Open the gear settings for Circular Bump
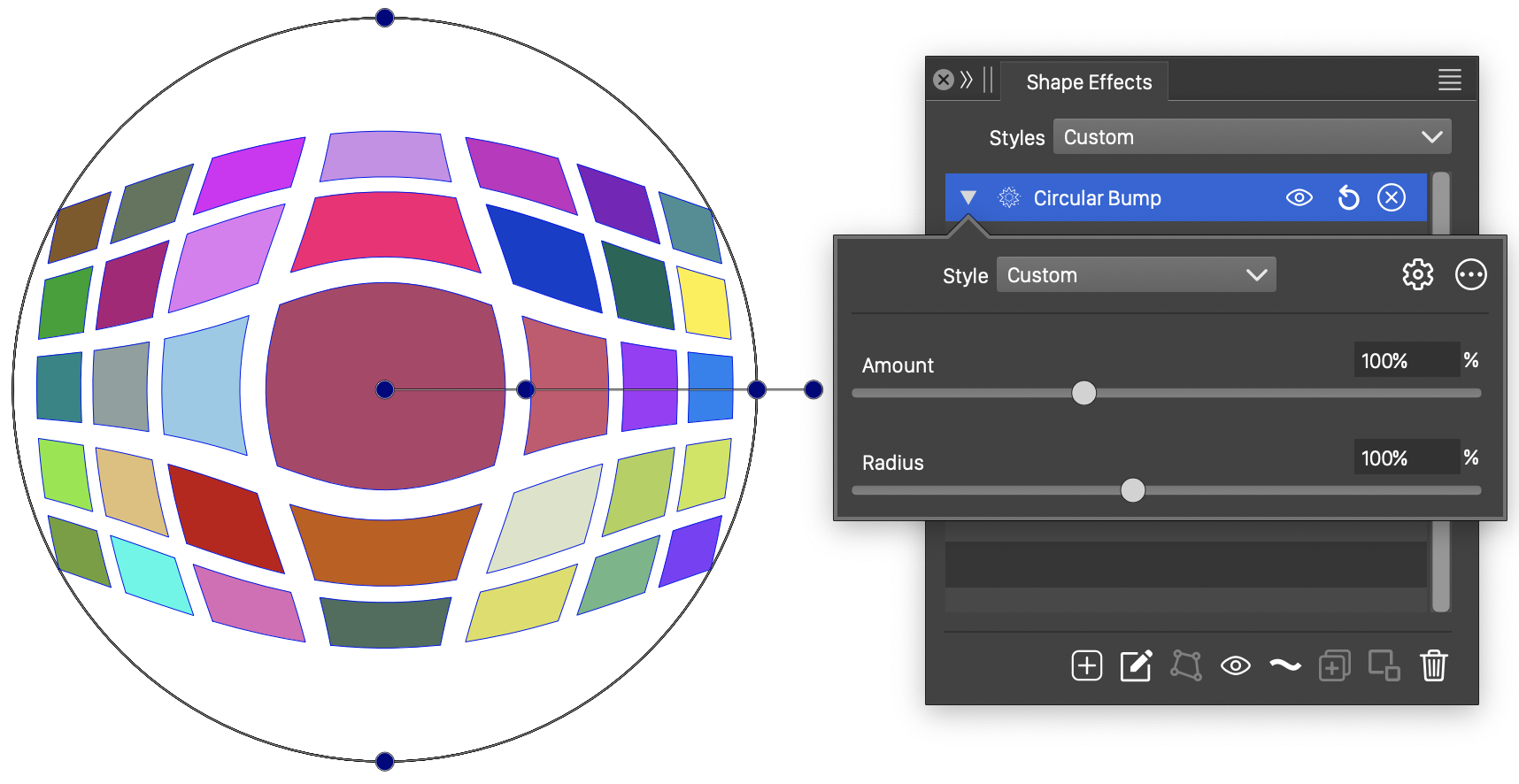The height and width of the screenshot is (784, 1519). (x=1417, y=275)
